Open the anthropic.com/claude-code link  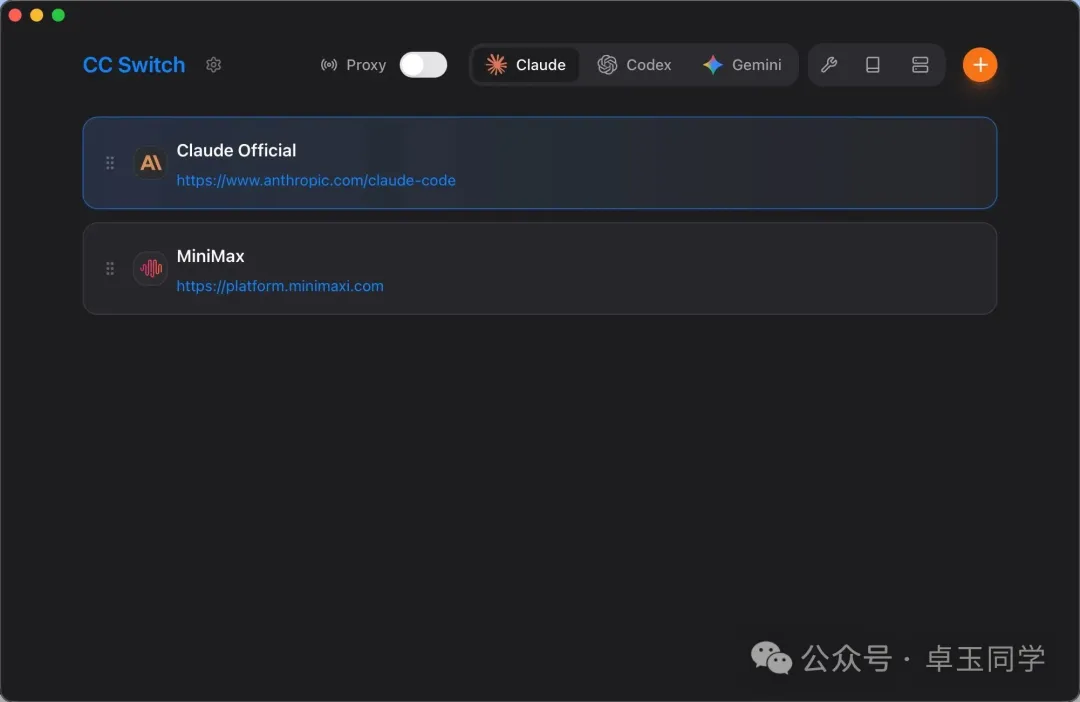click(315, 180)
